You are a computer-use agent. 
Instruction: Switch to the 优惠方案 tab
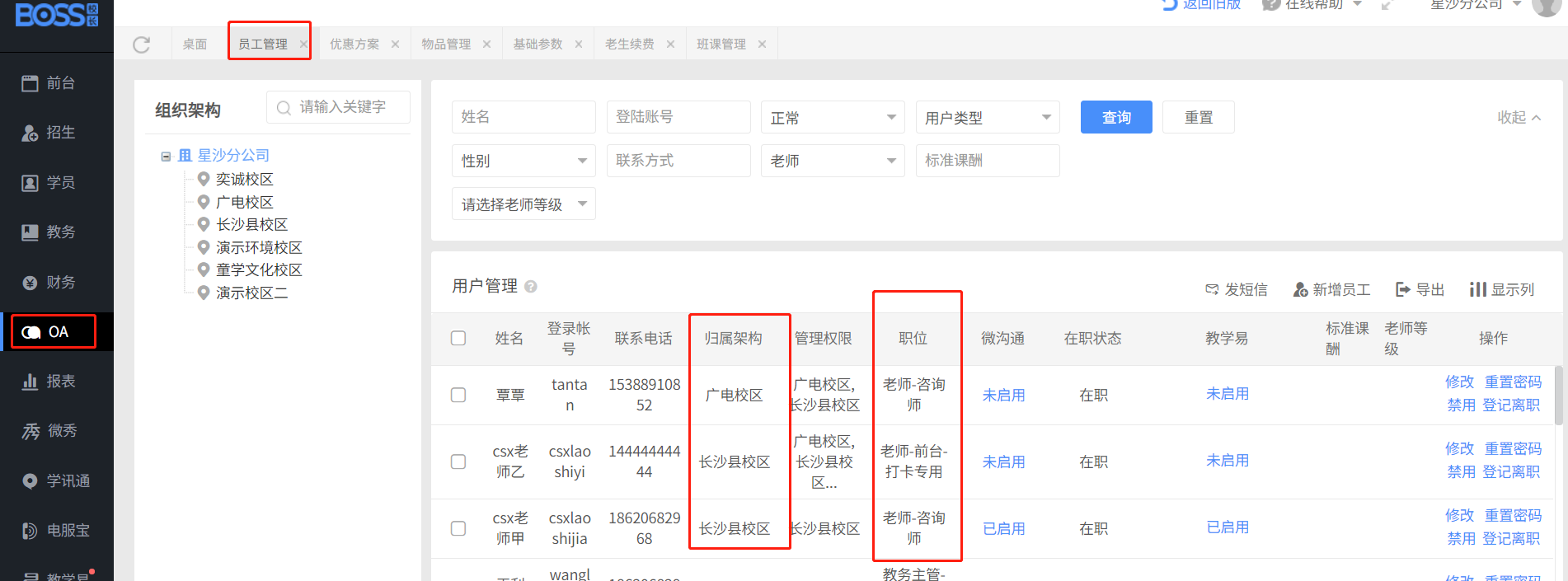coord(354,45)
